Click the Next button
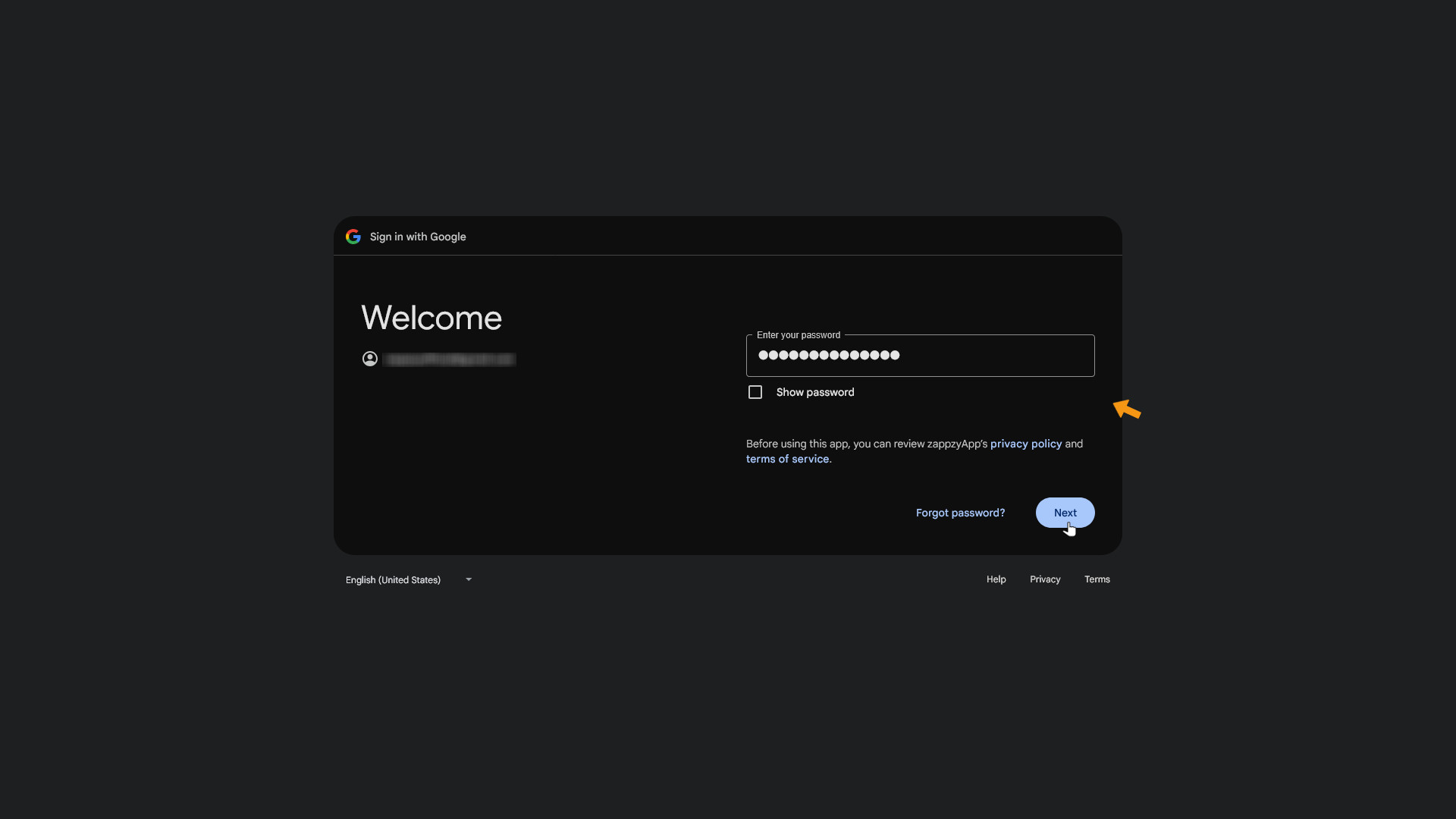Image resolution: width=1456 pixels, height=819 pixels. pyautogui.click(x=1065, y=513)
